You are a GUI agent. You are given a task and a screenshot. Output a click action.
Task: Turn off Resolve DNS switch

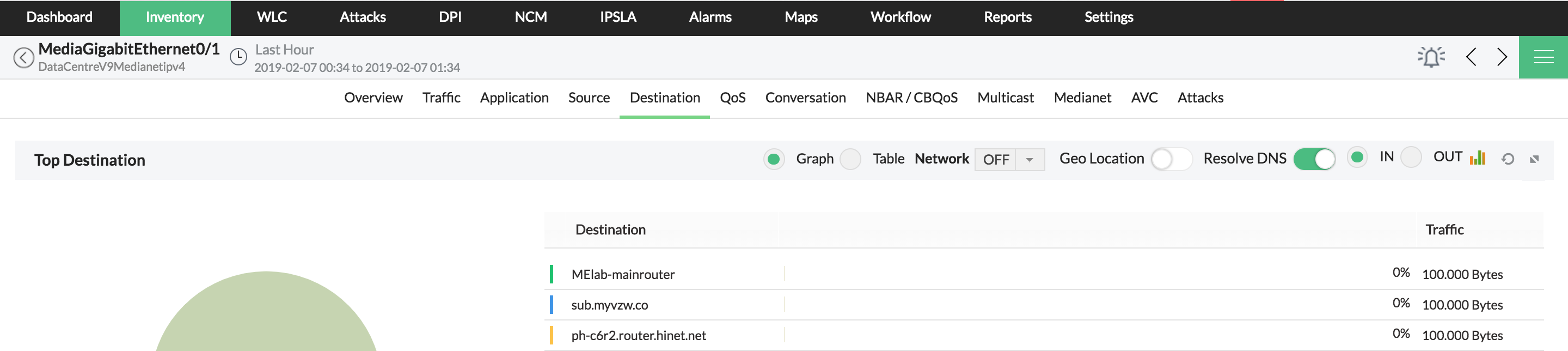click(x=1314, y=159)
